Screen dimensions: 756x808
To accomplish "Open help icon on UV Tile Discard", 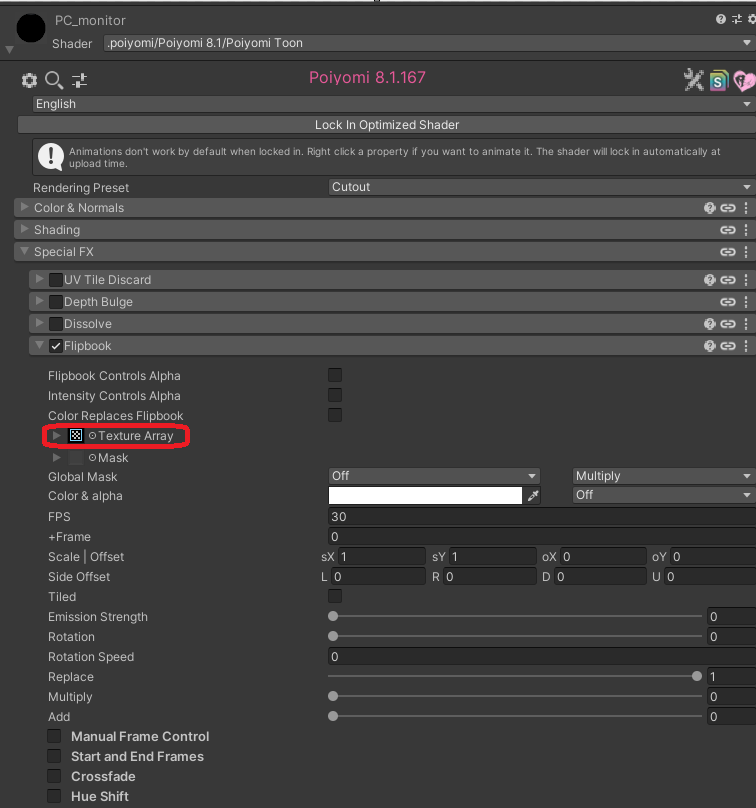I will tap(710, 280).
